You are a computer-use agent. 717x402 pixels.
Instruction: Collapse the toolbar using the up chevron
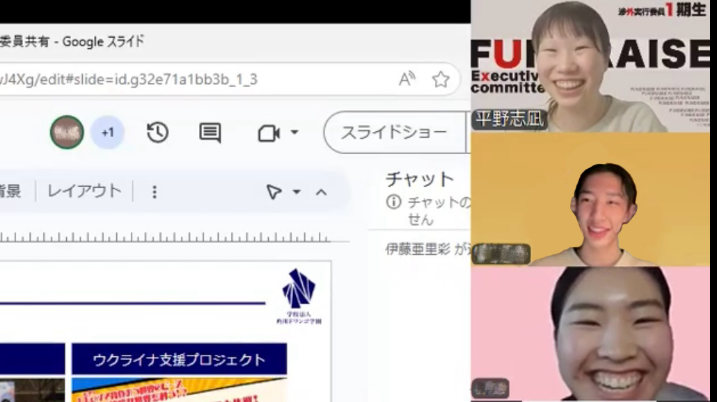(321, 192)
